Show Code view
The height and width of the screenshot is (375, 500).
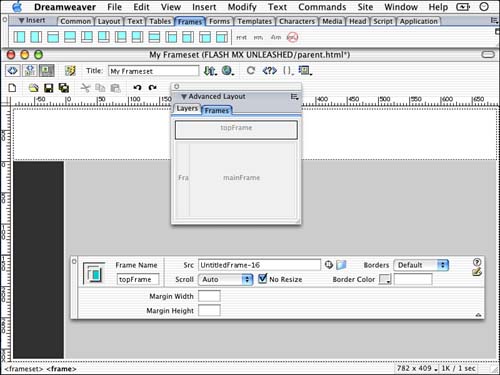(13, 71)
